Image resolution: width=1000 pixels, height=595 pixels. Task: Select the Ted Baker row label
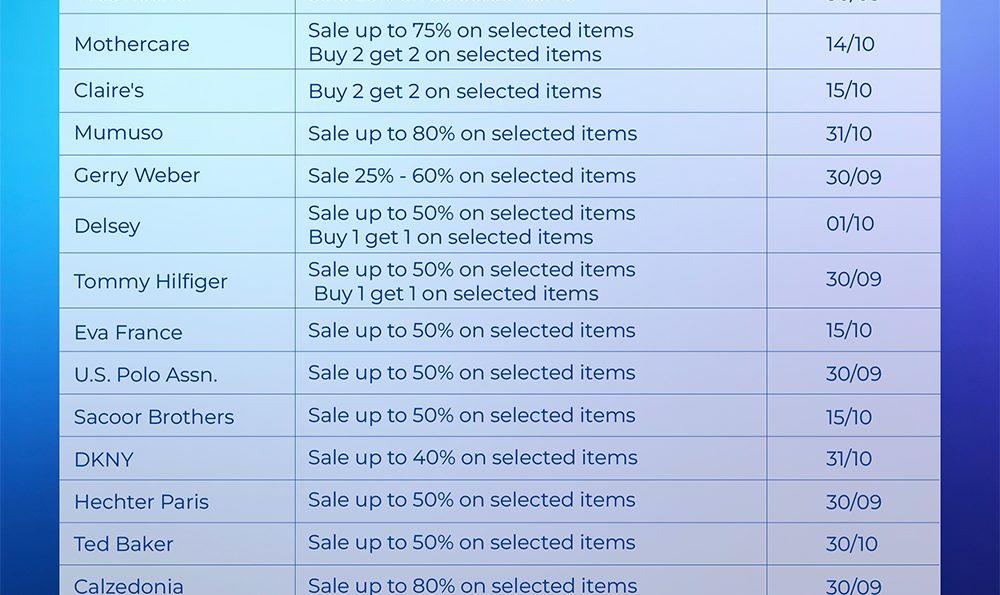[123, 545]
